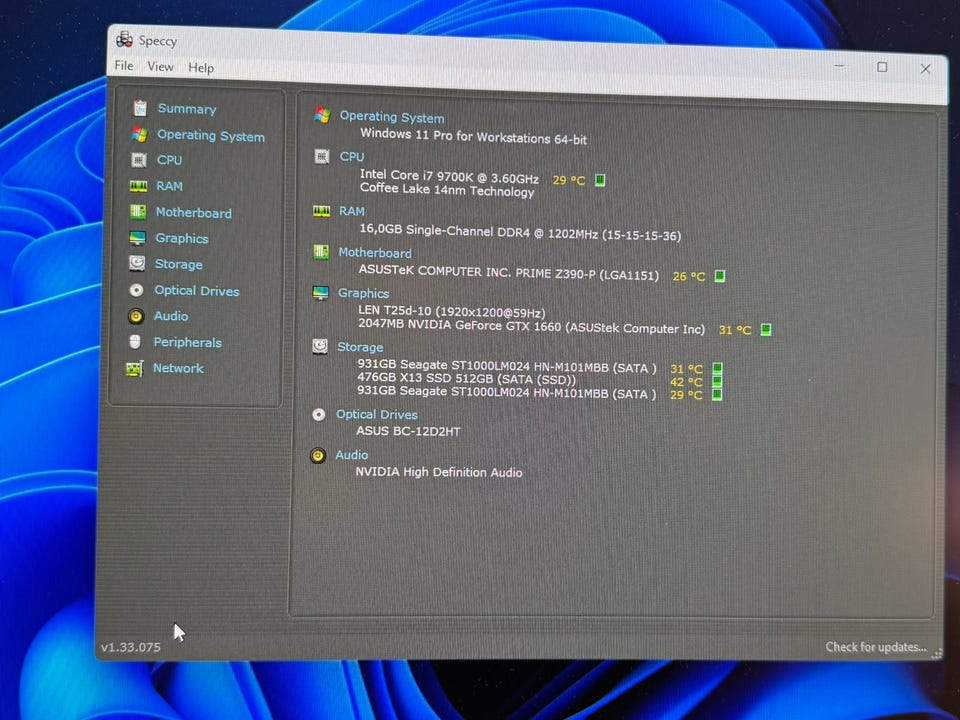
Task: Open the Storage drive icon in sidebar
Action: (137, 263)
